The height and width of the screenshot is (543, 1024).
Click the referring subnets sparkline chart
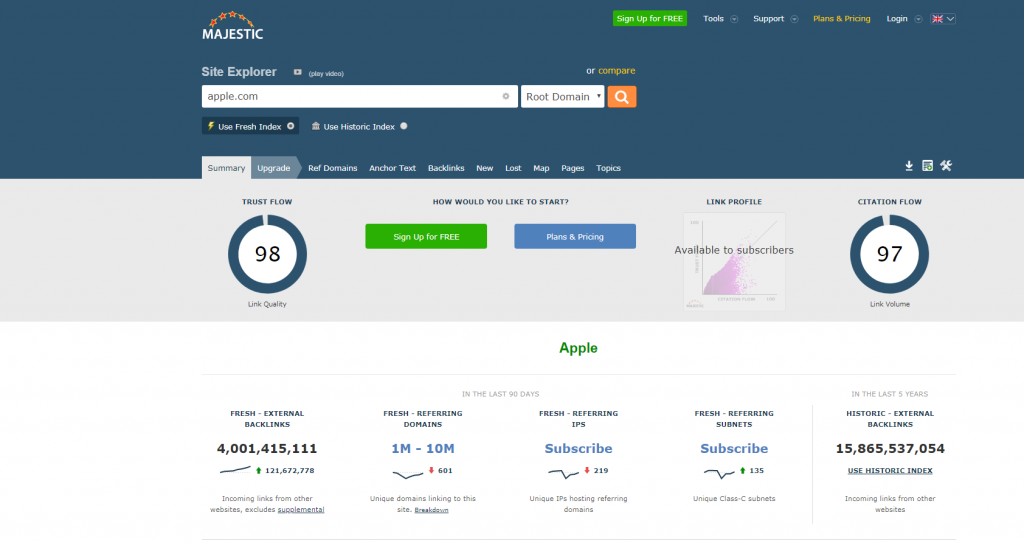(x=719, y=473)
